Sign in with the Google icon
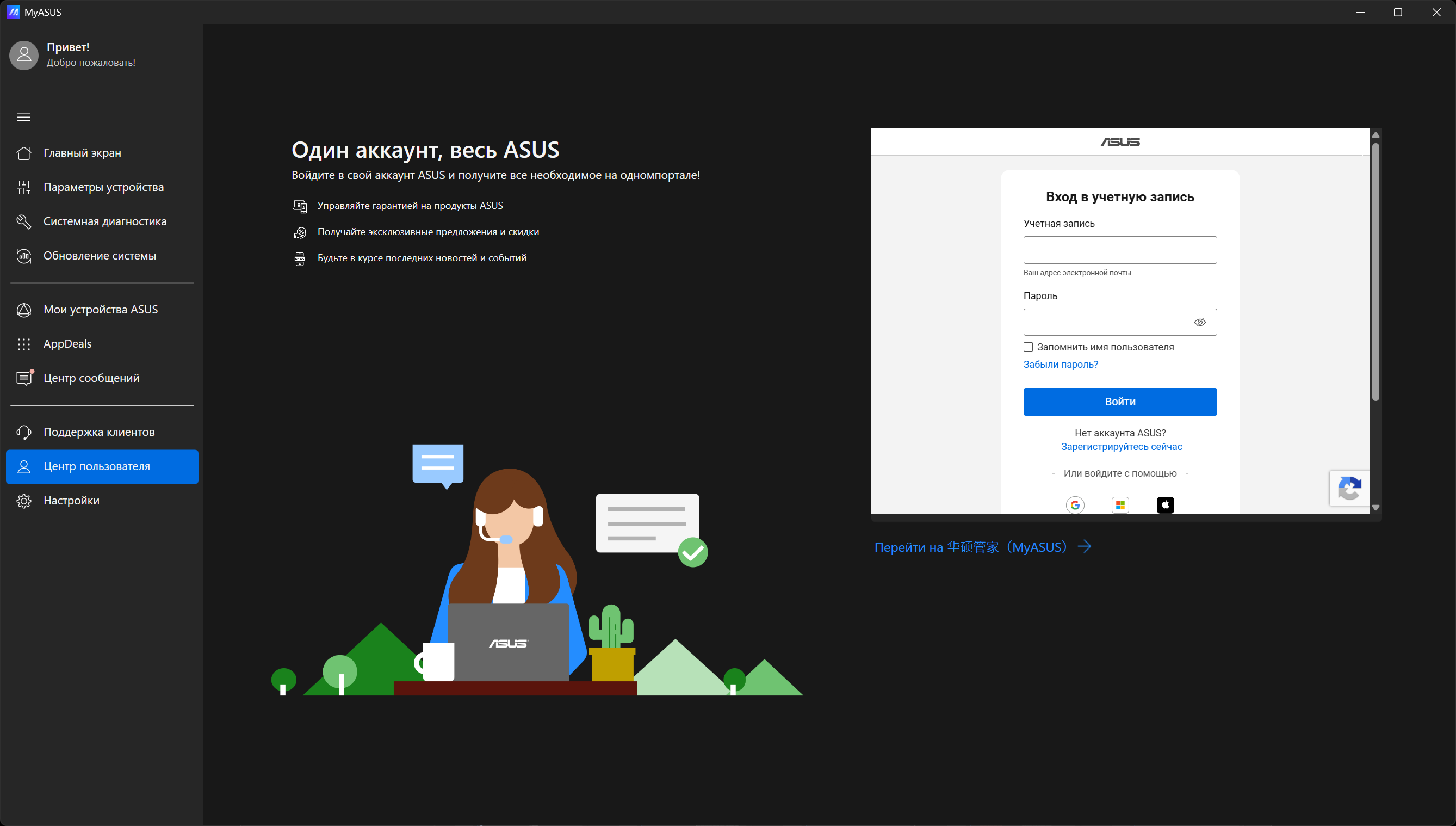 1075,504
